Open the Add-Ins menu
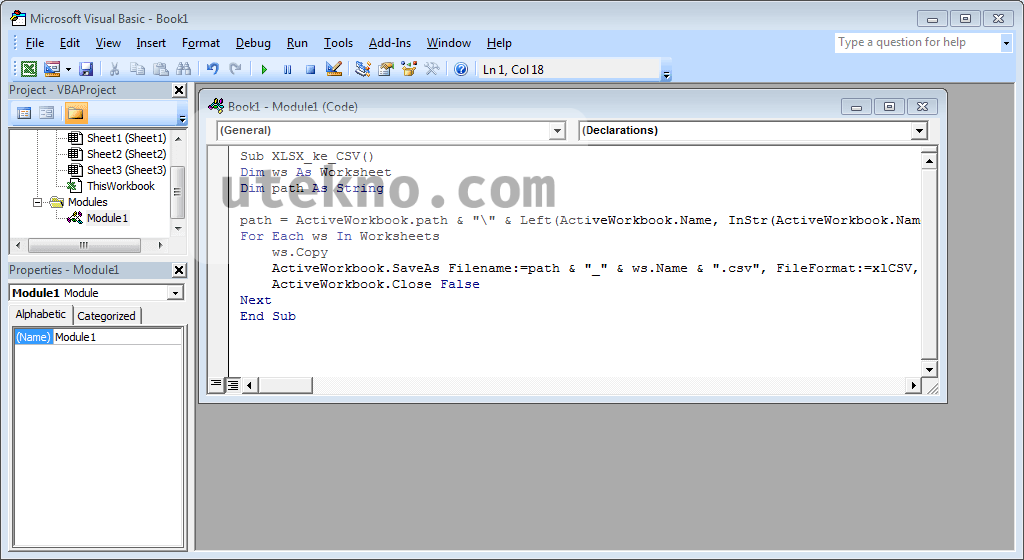This screenshot has width=1024, height=560. [x=390, y=43]
